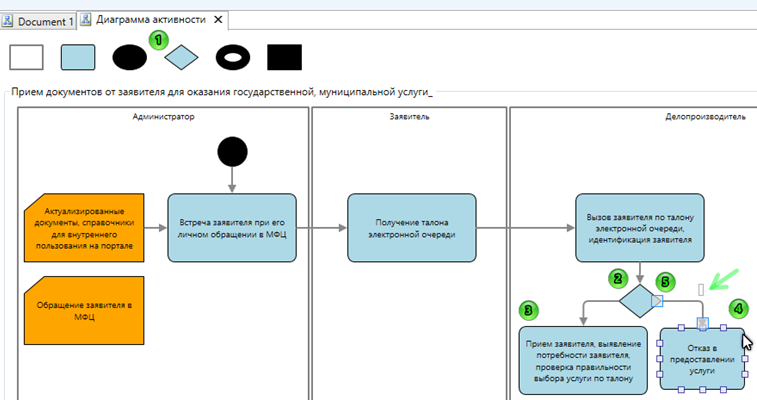Choose the black ellipse start node tool

coord(129,57)
